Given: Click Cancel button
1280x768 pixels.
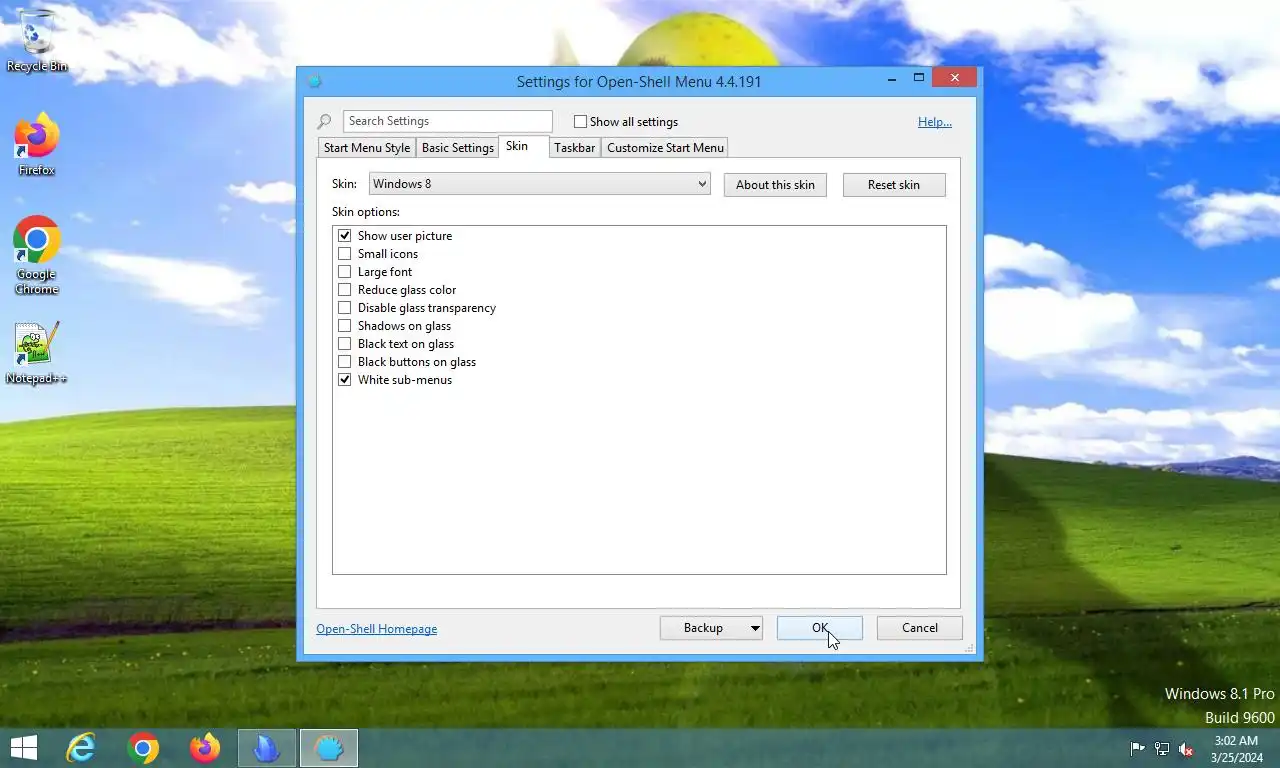Looking at the screenshot, I should tap(920, 628).
